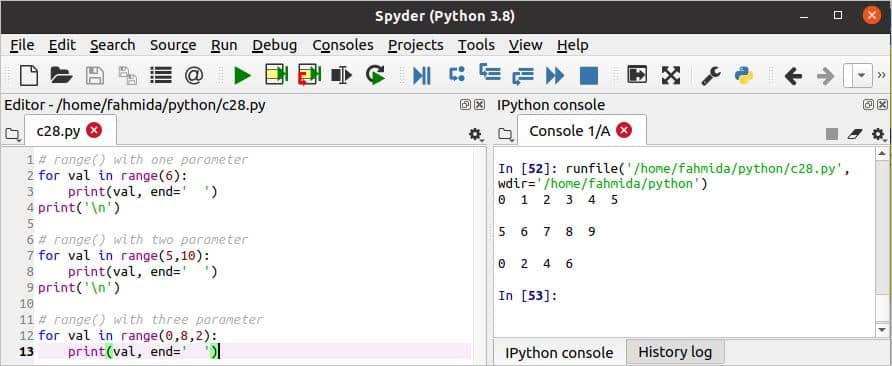The height and width of the screenshot is (366, 892).
Task: Open the IPython console options gear menu
Action: pos(878,134)
